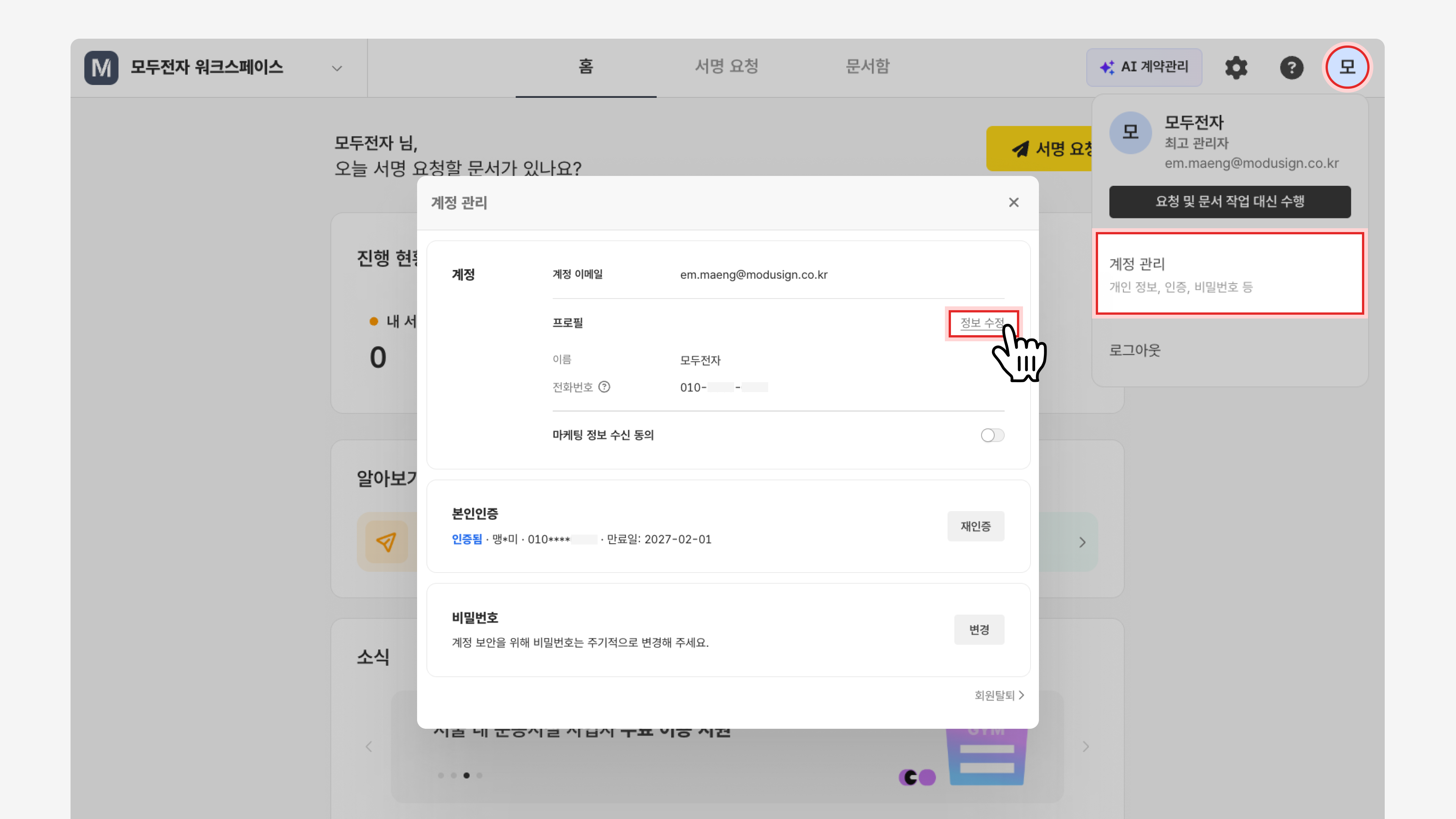Screen dimensions: 1456x819
Task: Enable 마케팅 정보 수신 동의 toggle
Action: pos(992,435)
